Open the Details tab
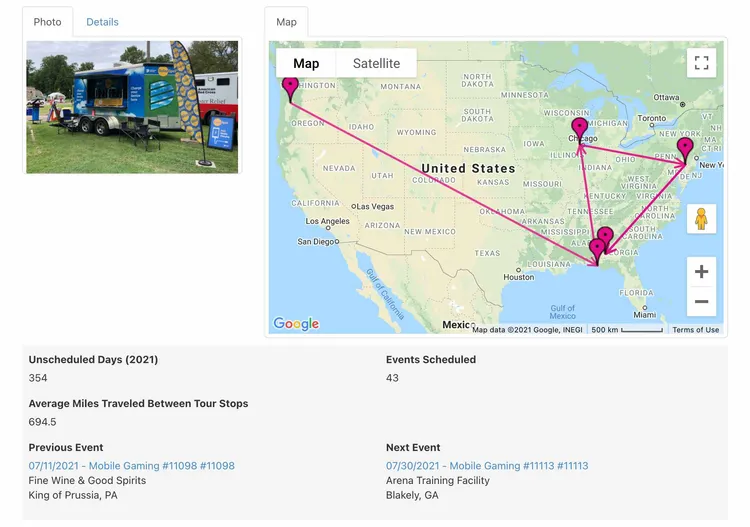This screenshot has width=750, height=527. (102, 22)
